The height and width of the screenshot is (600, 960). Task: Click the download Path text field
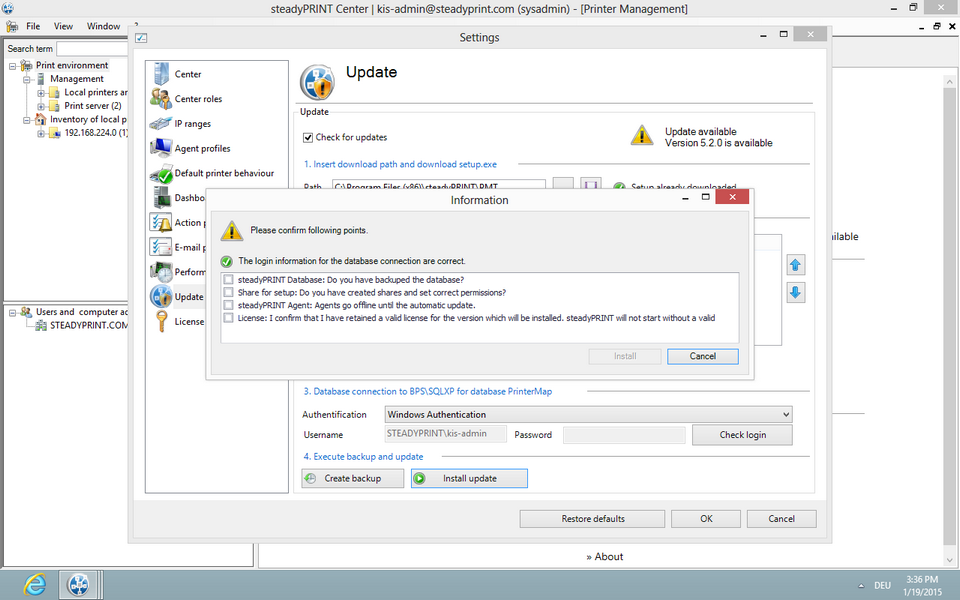pos(439,184)
